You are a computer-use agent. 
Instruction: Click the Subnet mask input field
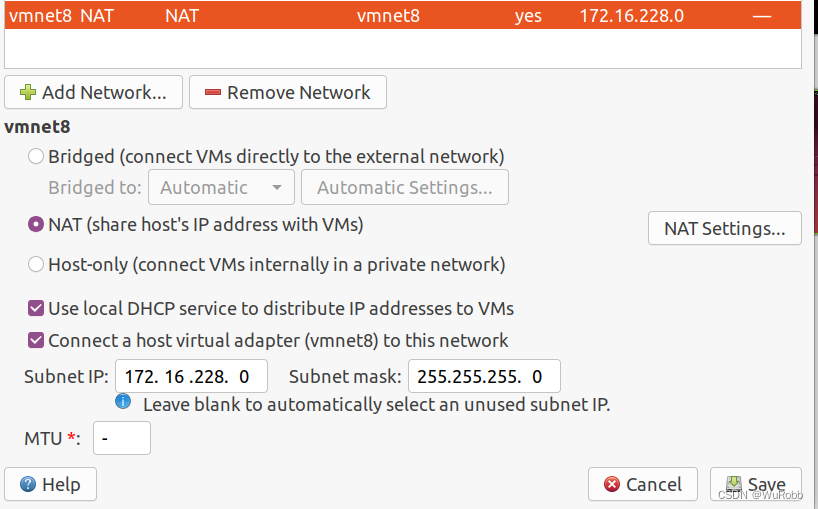click(x=484, y=376)
